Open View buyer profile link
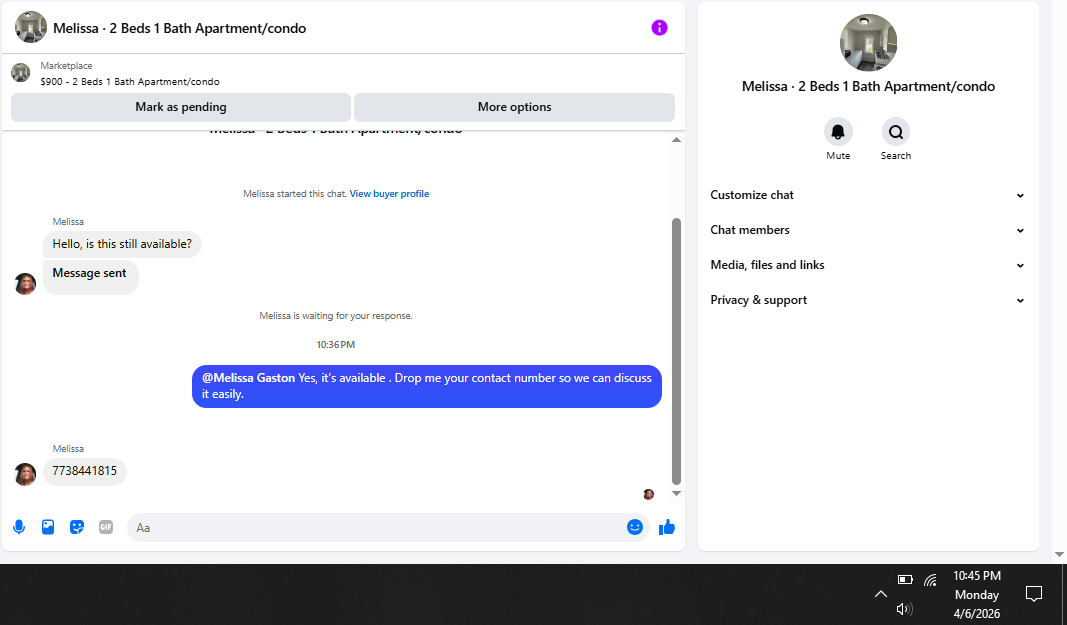 pyautogui.click(x=389, y=194)
